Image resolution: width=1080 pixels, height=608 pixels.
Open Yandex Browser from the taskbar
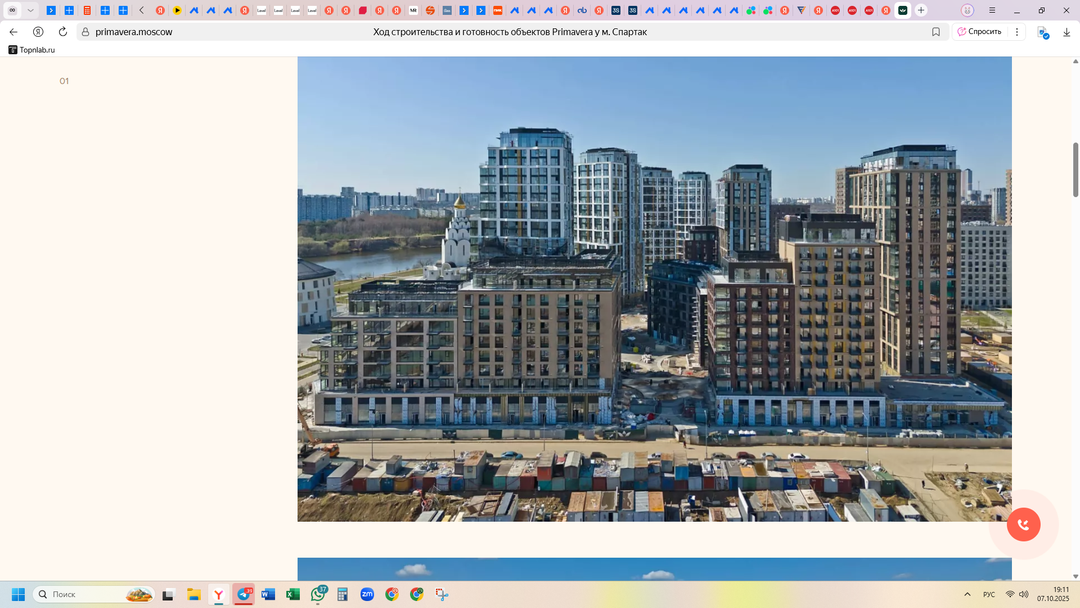coord(218,594)
